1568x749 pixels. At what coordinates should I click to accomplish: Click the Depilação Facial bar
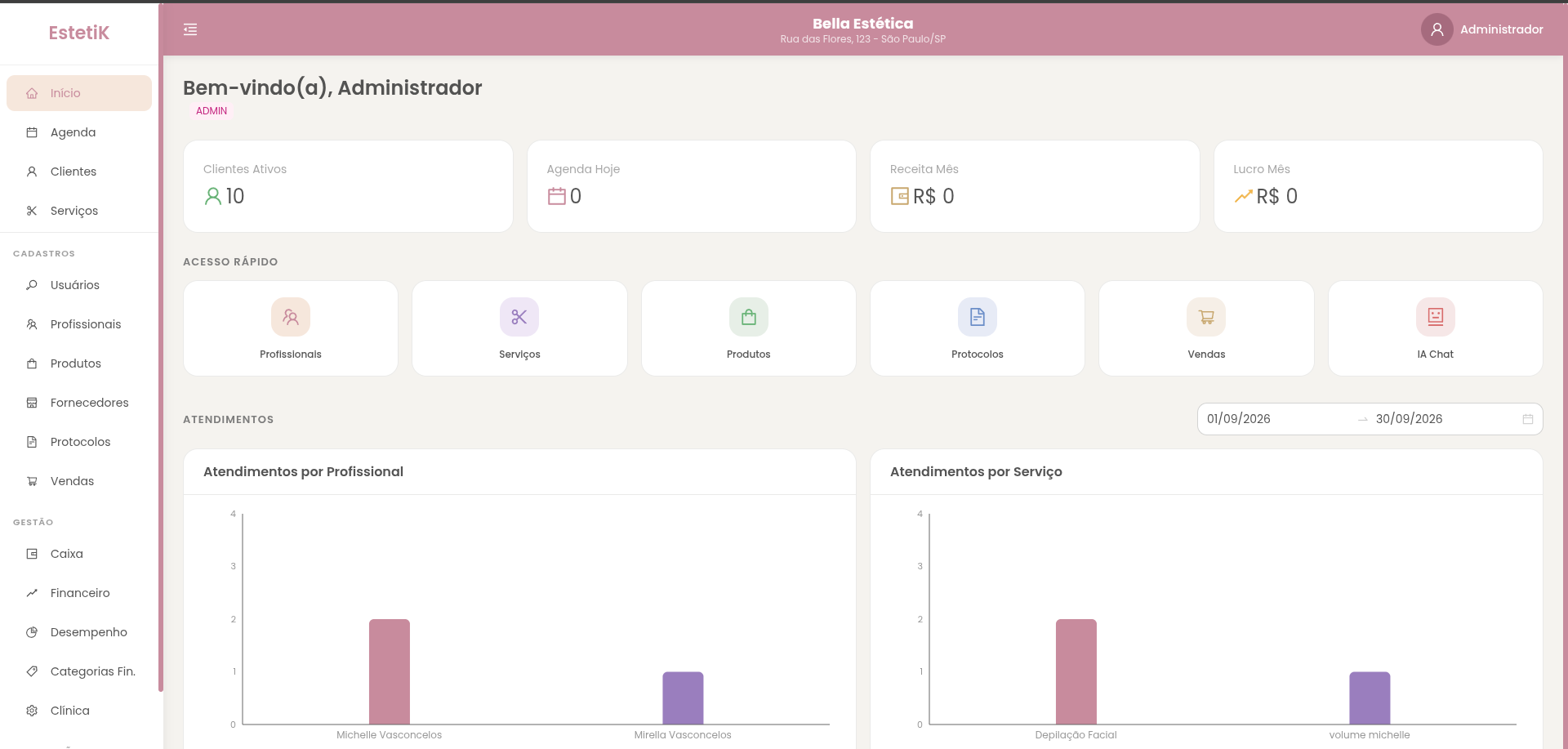click(1076, 671)
